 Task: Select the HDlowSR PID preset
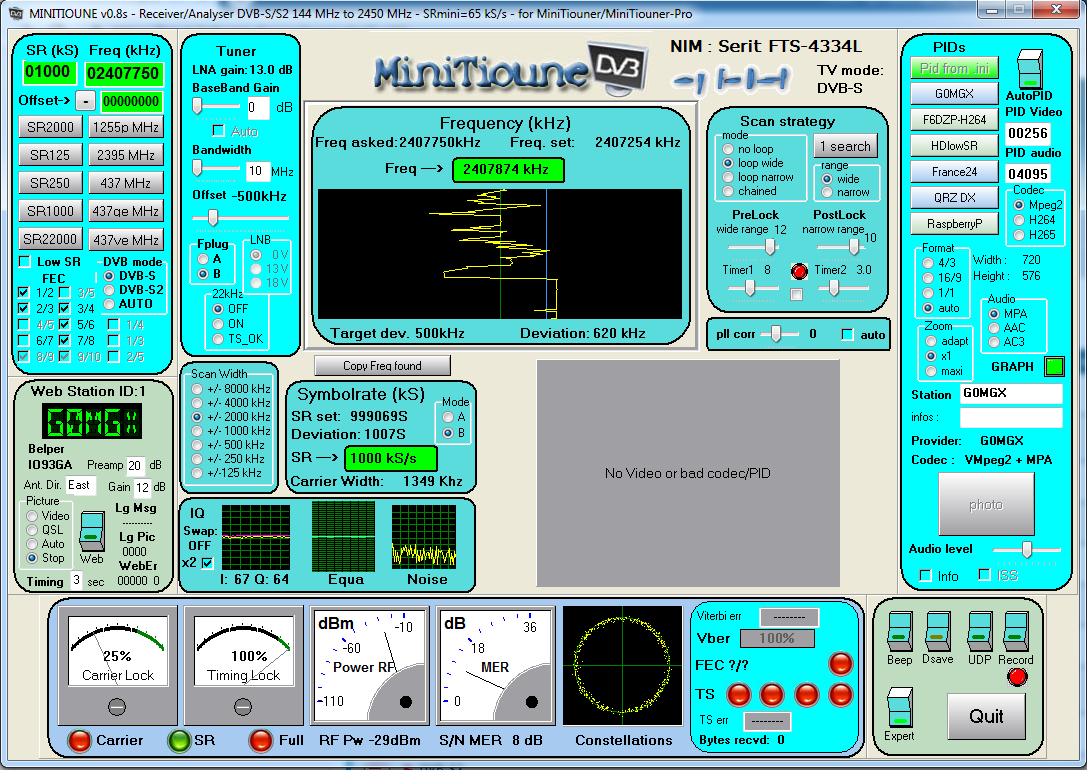[955, 146]
